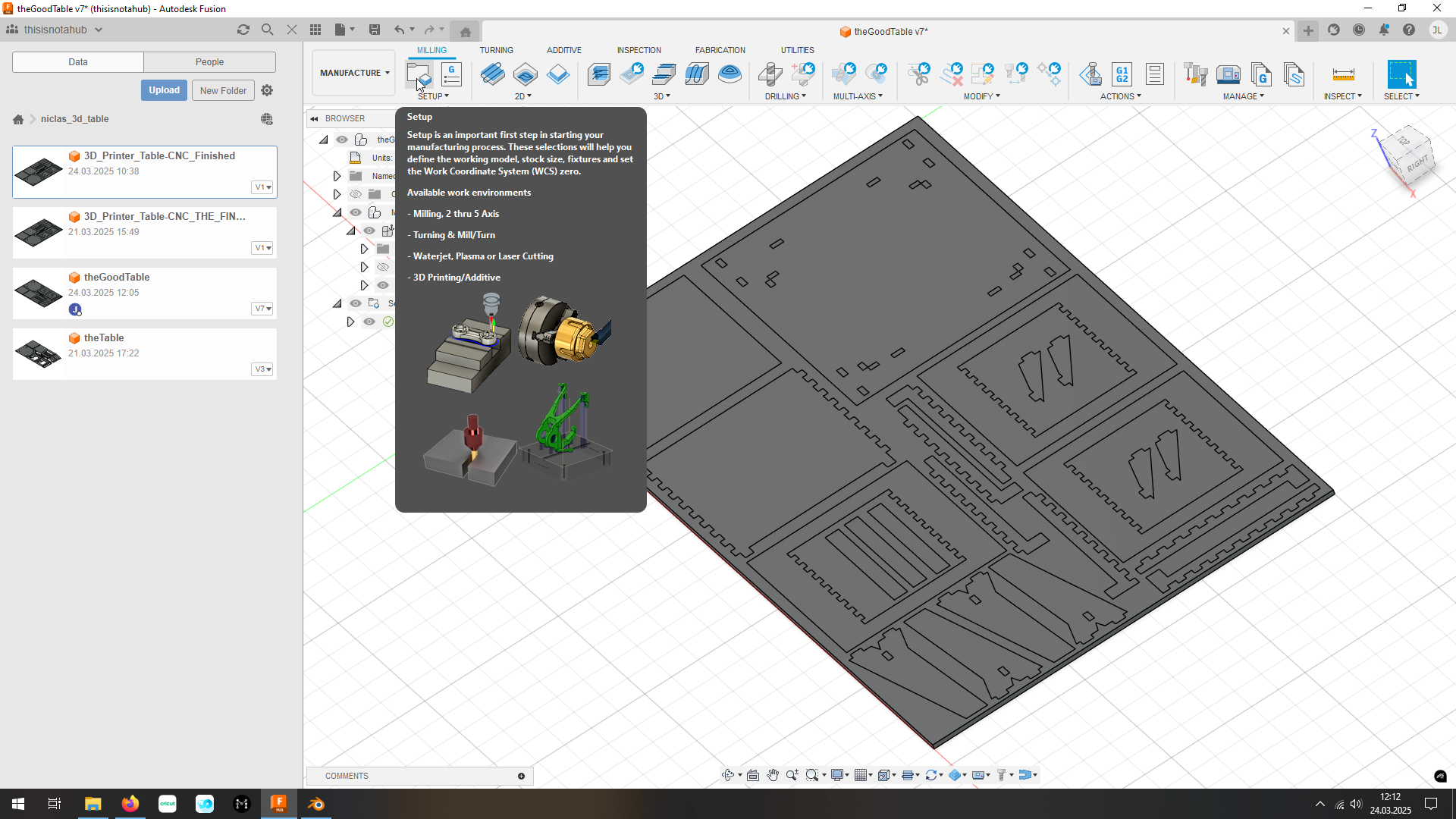This screenshot has height=819, width=1456.
Task: Toggle eye of the Models row in browser
Action: click(356, 212)
